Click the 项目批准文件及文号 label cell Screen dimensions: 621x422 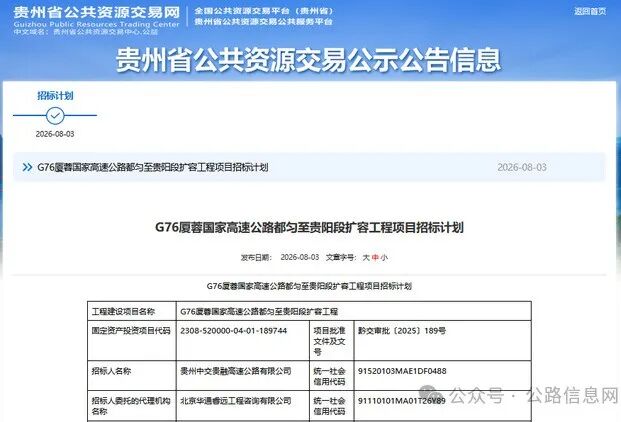click(330, 341)
